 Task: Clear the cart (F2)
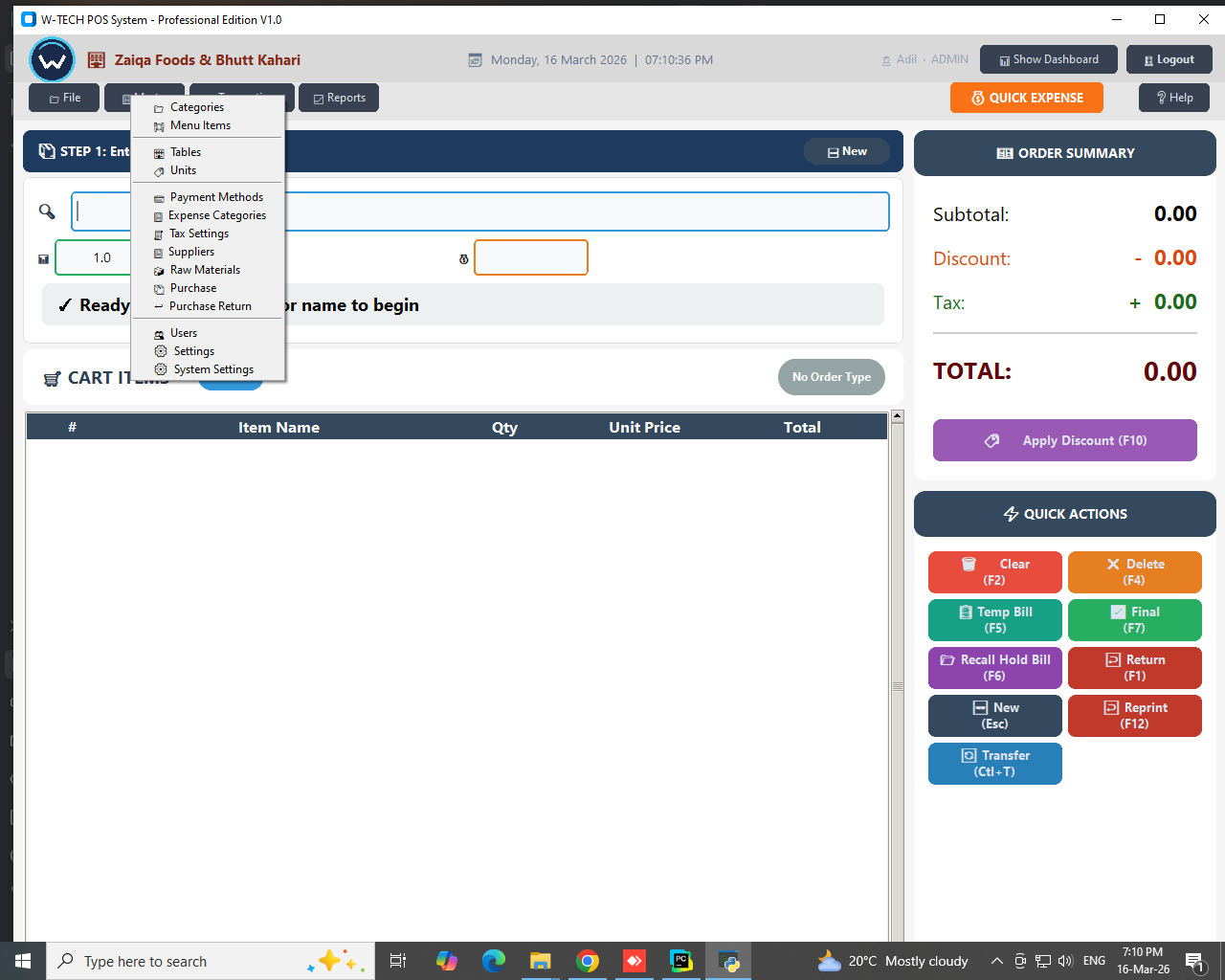pos(995,572)
